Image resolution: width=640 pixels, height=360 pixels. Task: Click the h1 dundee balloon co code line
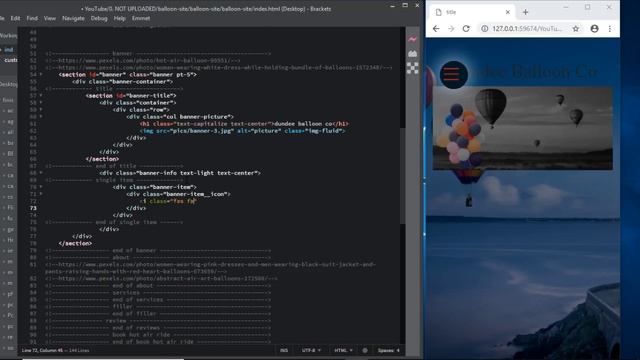click(x=244, y=124)
